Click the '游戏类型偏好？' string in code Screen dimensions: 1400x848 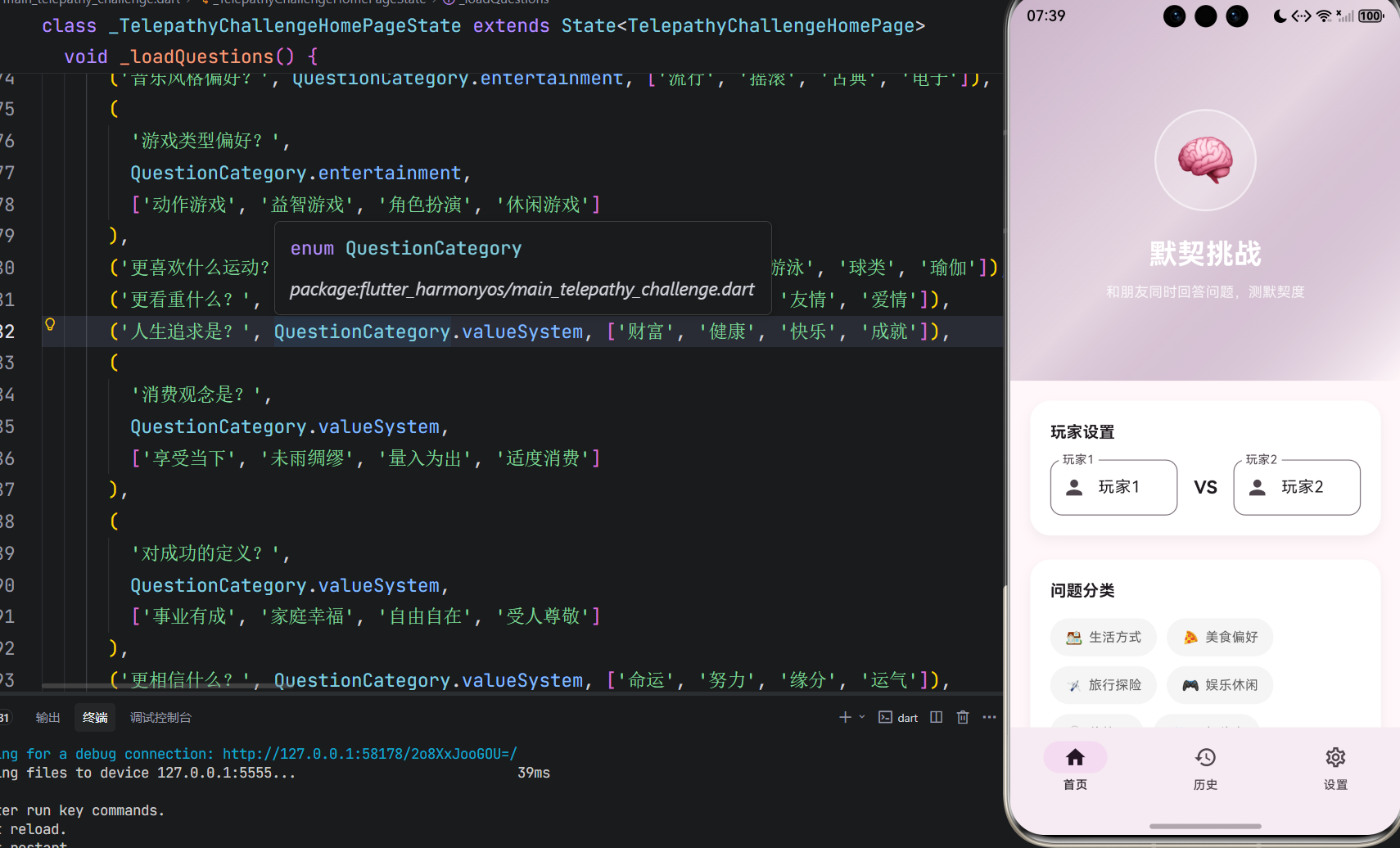point(205,141)
